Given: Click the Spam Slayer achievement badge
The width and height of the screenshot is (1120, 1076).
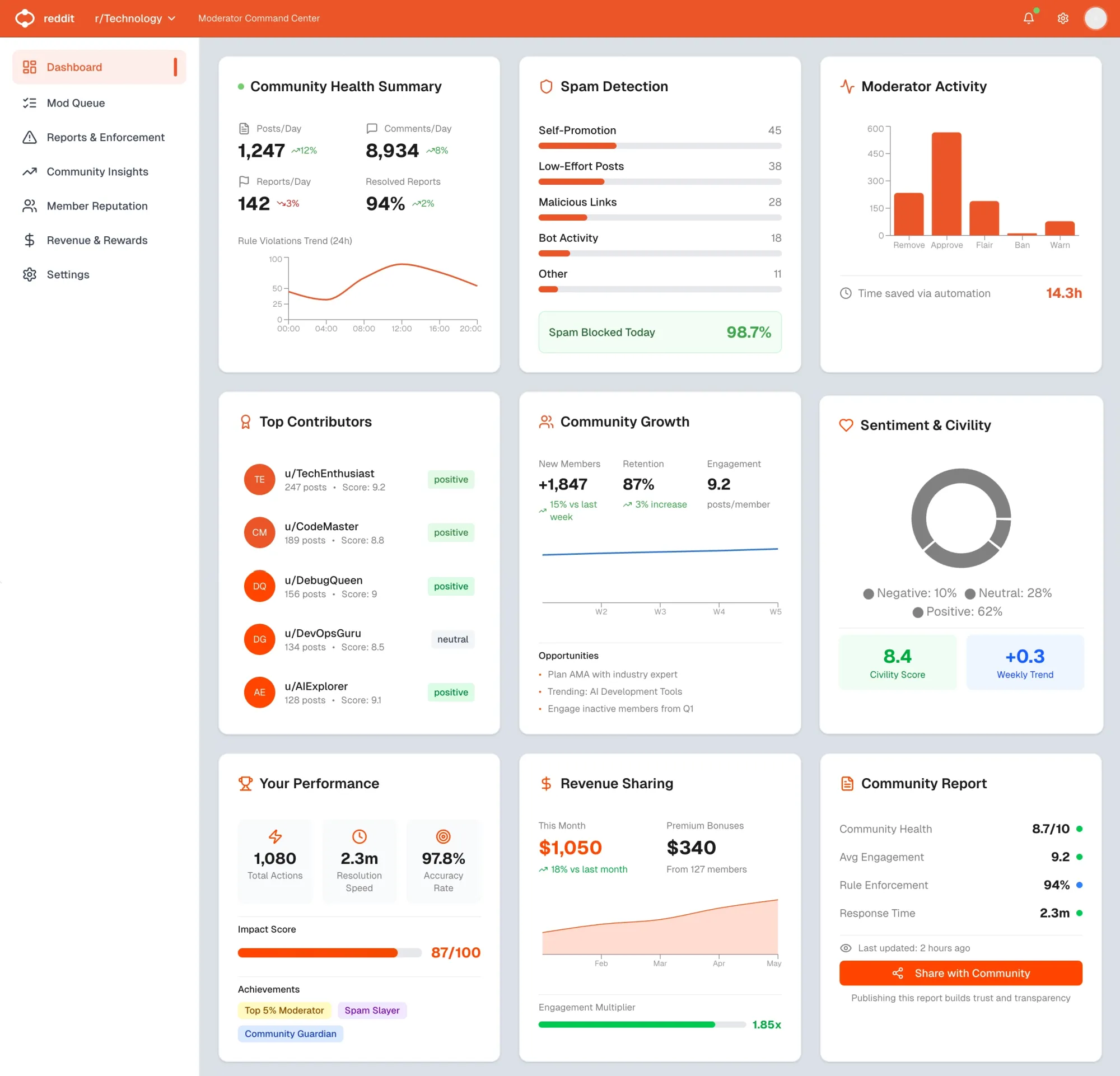Looking at the screenshot, I should point(372,1010).
